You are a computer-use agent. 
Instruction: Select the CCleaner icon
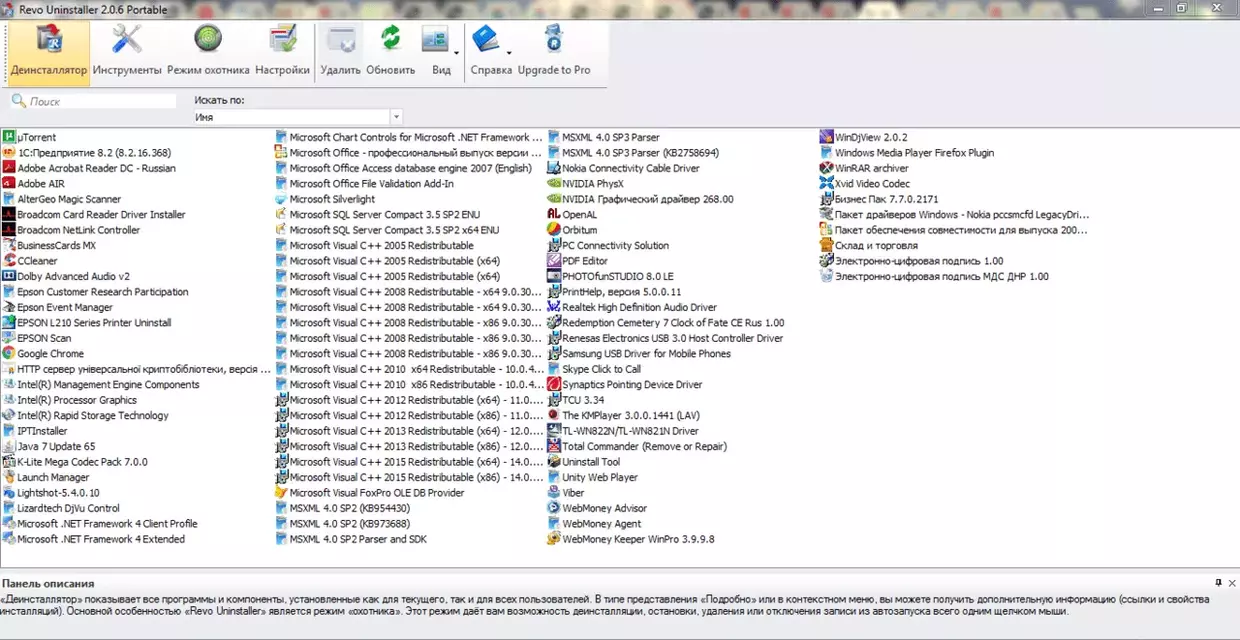pyautogui.click(x=8, y=261)
